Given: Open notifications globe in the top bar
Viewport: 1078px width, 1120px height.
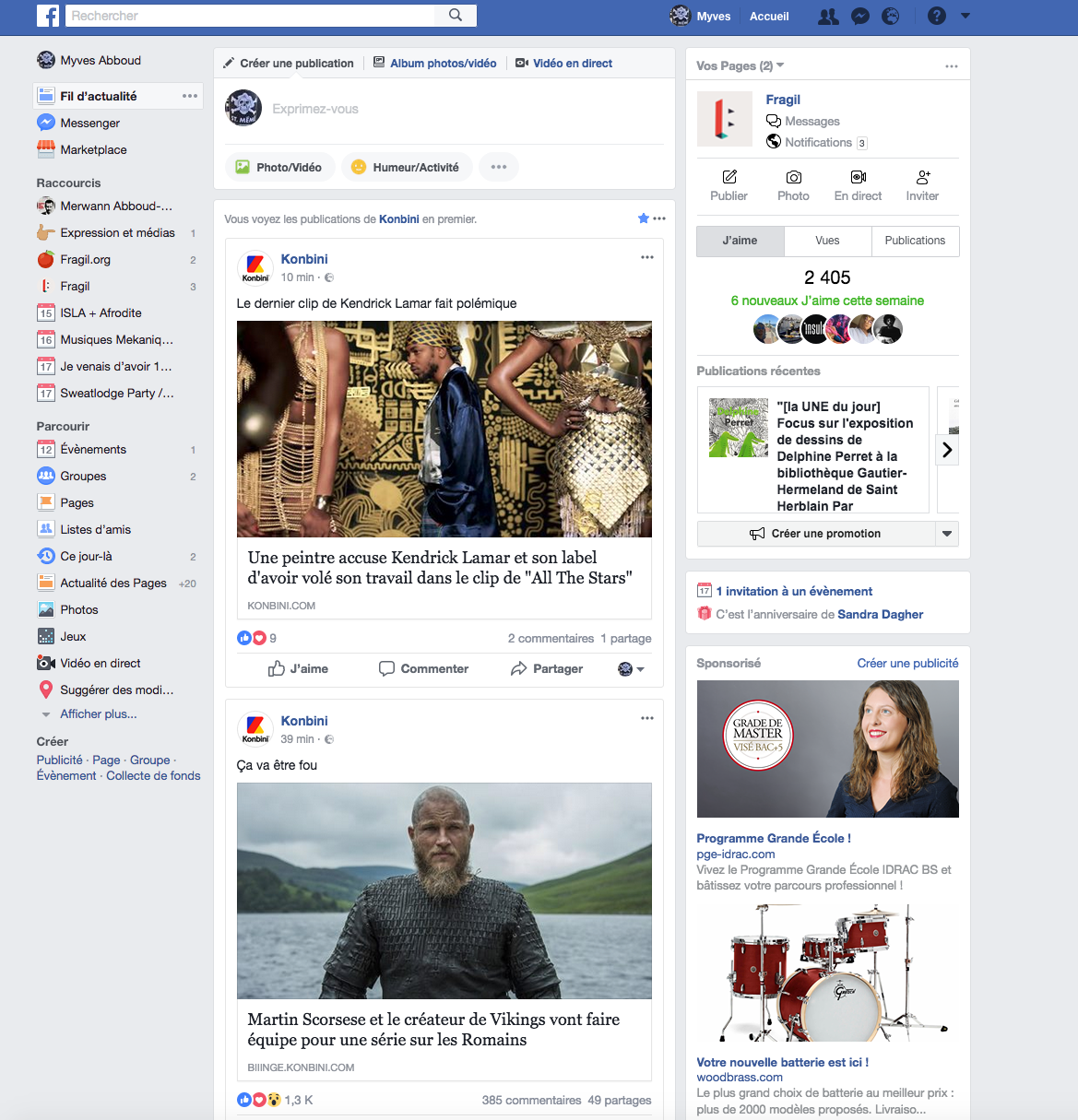Looking at the screenshot, I should point(891,16).
